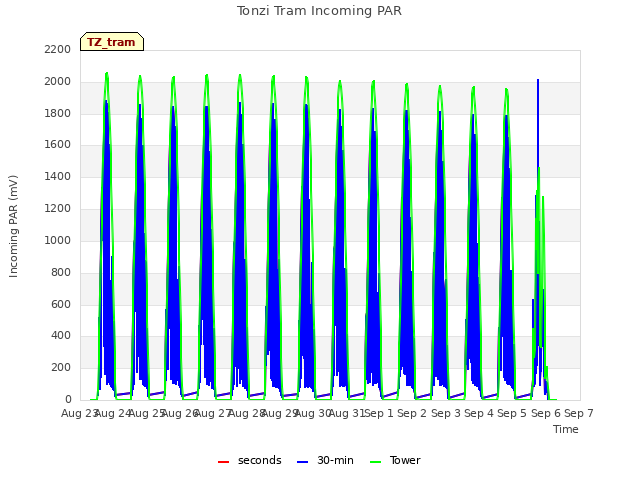Click the 2200 y-axis tick label

point(58,50)
